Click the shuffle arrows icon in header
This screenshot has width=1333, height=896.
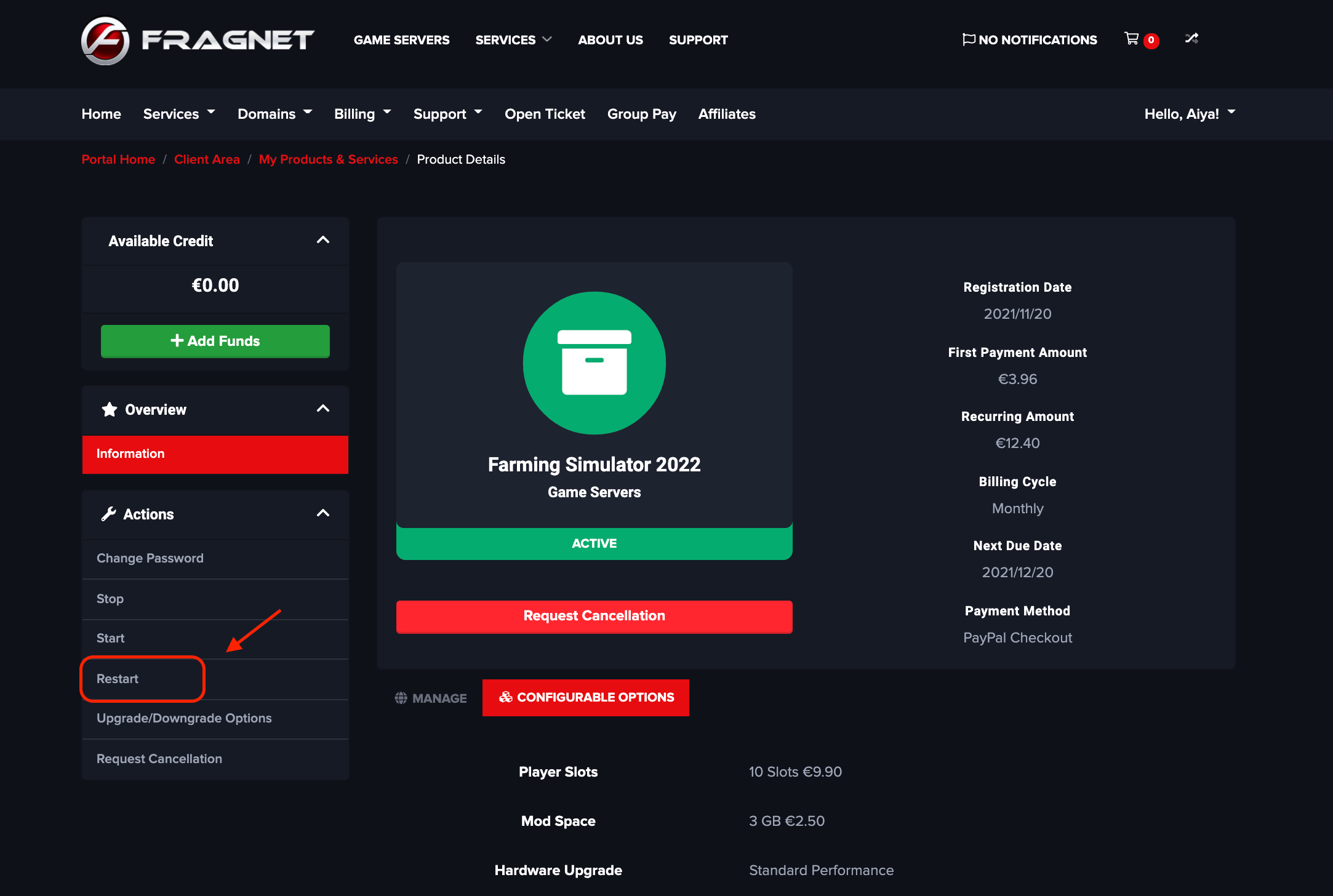pyautogui.click(x=1191, y=39)
